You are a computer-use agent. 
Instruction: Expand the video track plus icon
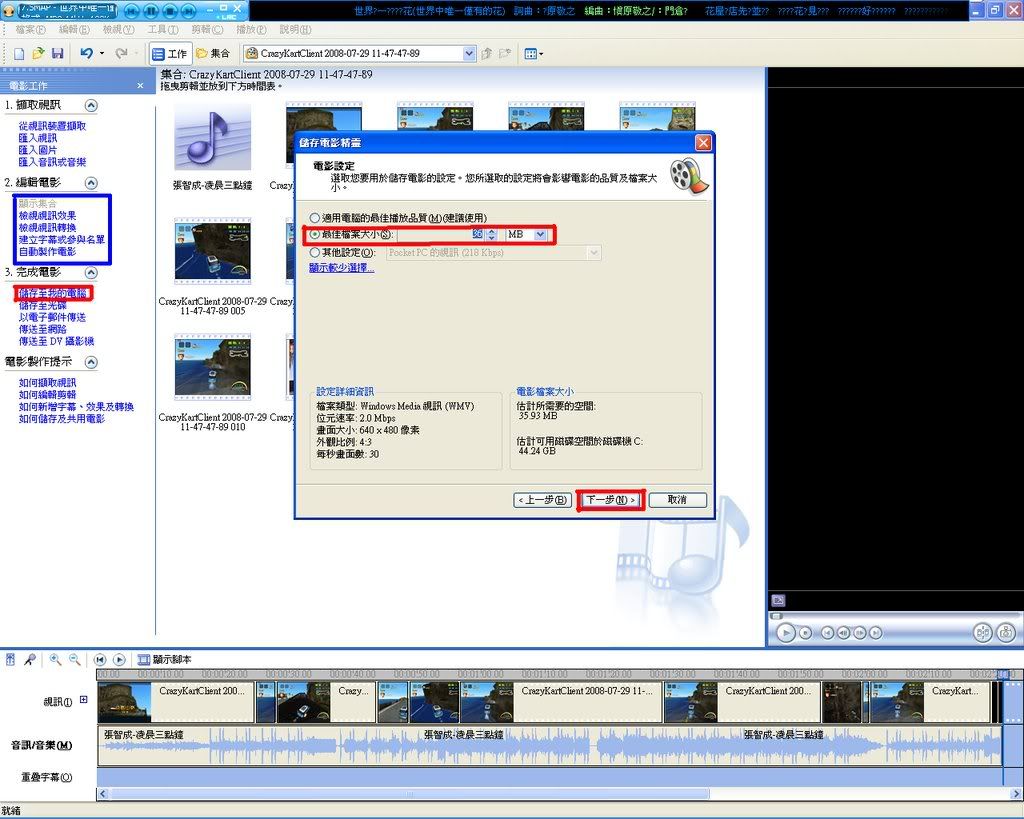(84, 700)
